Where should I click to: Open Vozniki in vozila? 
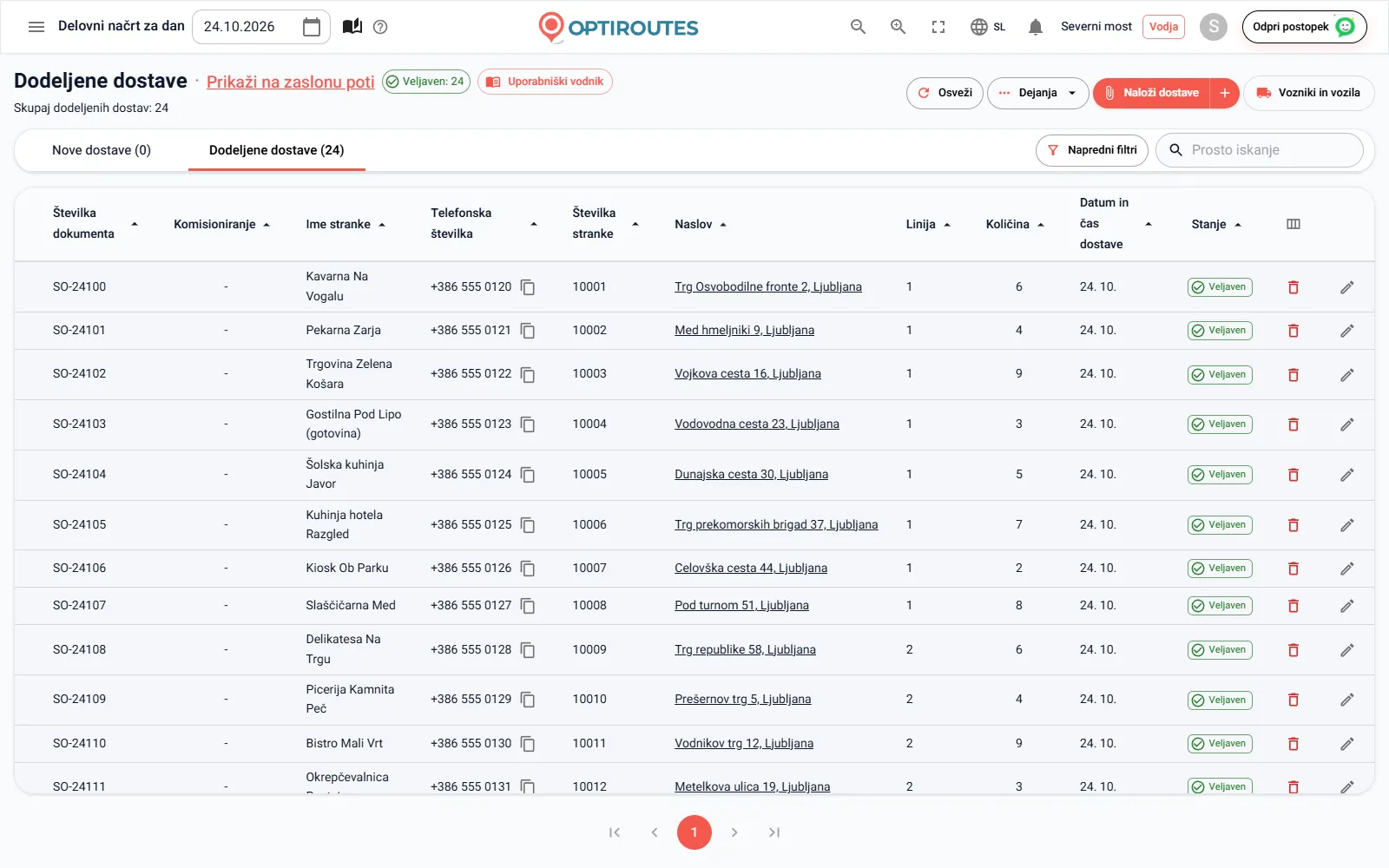click(x=1309, y=93)
